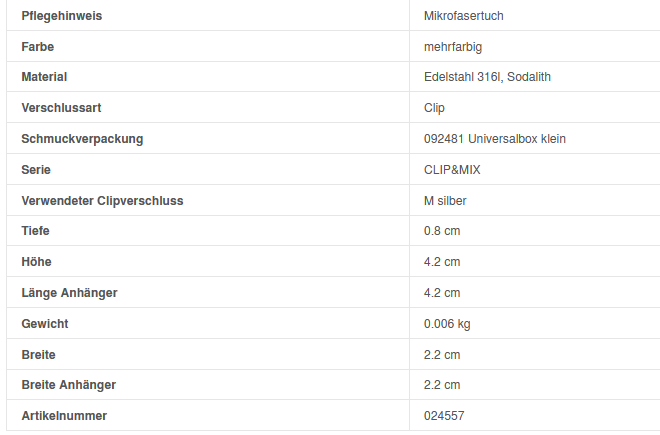The width and height of the screenshot is (660, 435).
Task: Select the 0.8 cm depth value
Action: 442,231
